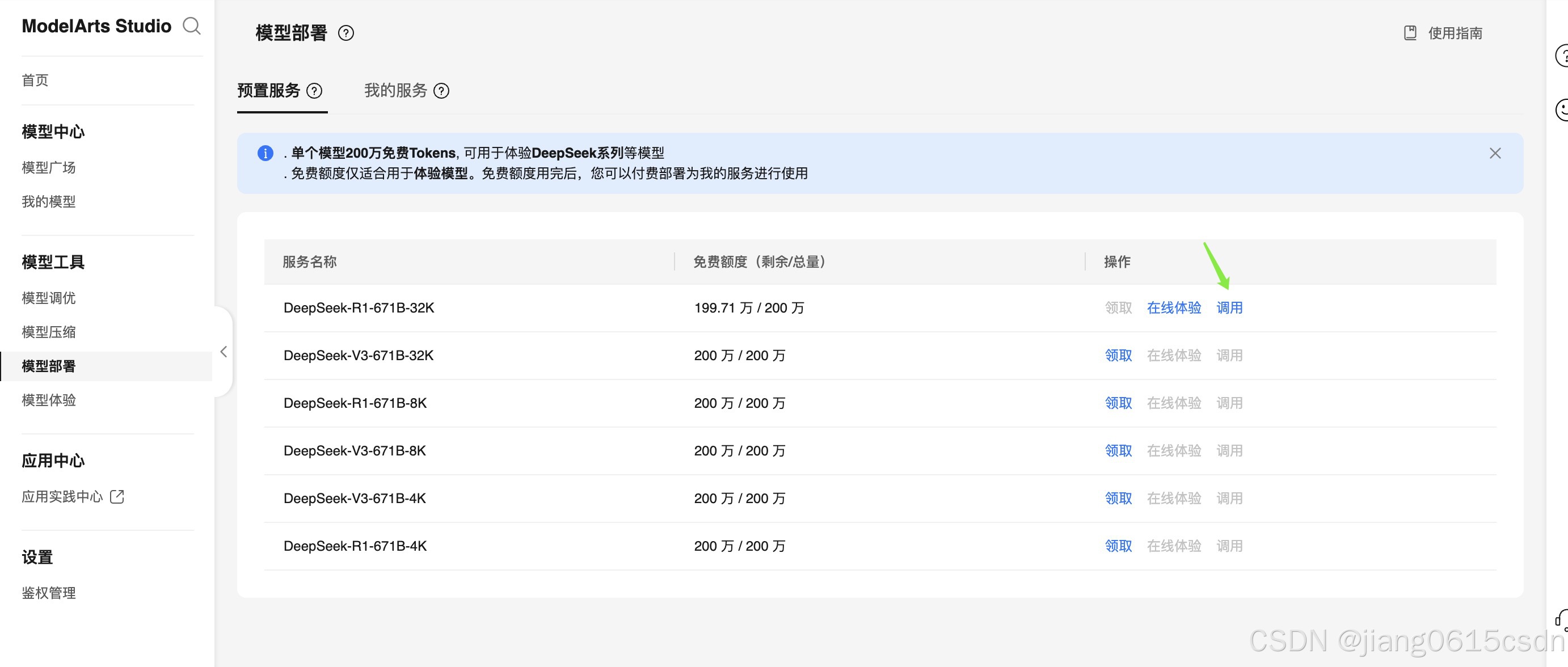Click 在线体验 for DeepSeek-R1-671B-32K
The width and height of the screenshot is (1568, 667).
(1174, 308)
